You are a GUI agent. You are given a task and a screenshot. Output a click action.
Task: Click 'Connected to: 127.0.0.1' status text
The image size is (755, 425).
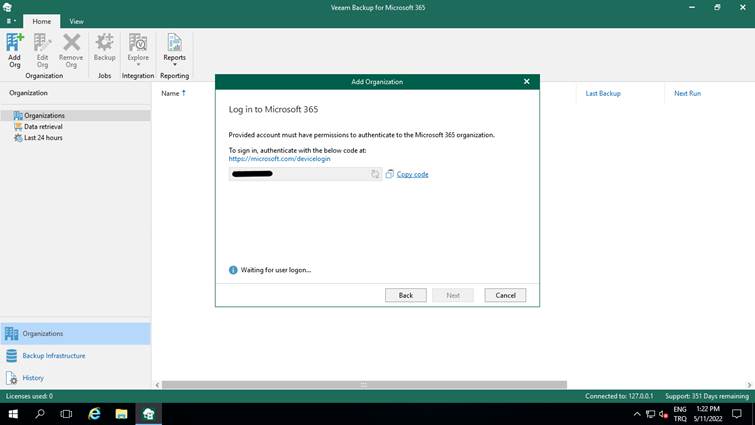[x=619, y=396]
